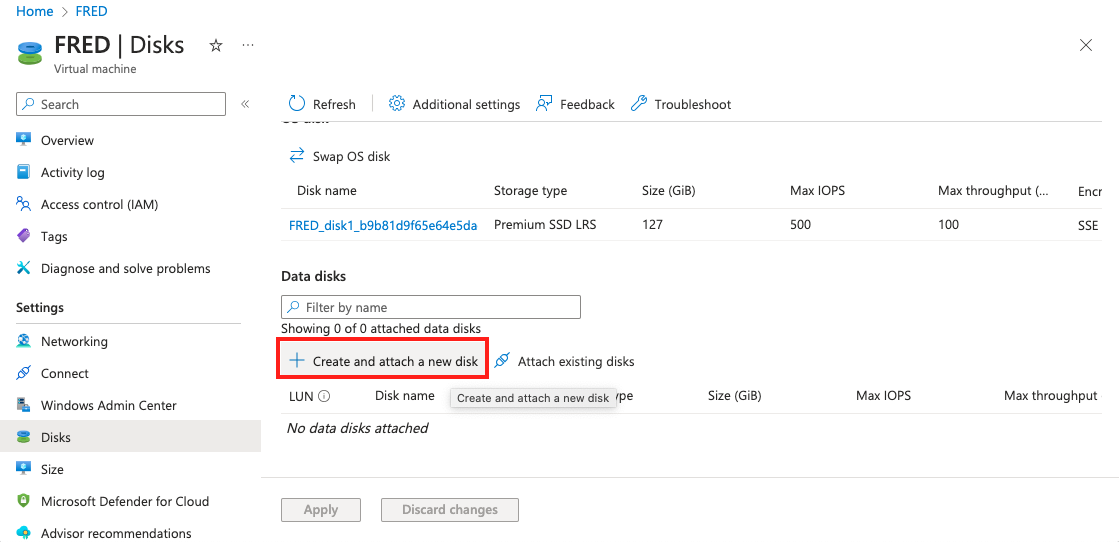Open Additional settings gear icon
The height and width of the screenshot is (542, 1119).
coord(397,104)
